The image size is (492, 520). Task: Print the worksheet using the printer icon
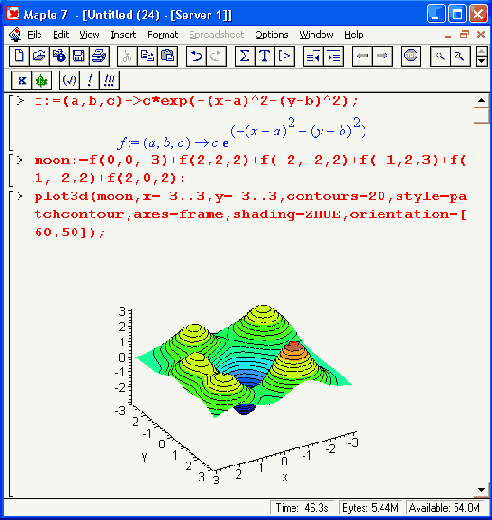(99, 56)
